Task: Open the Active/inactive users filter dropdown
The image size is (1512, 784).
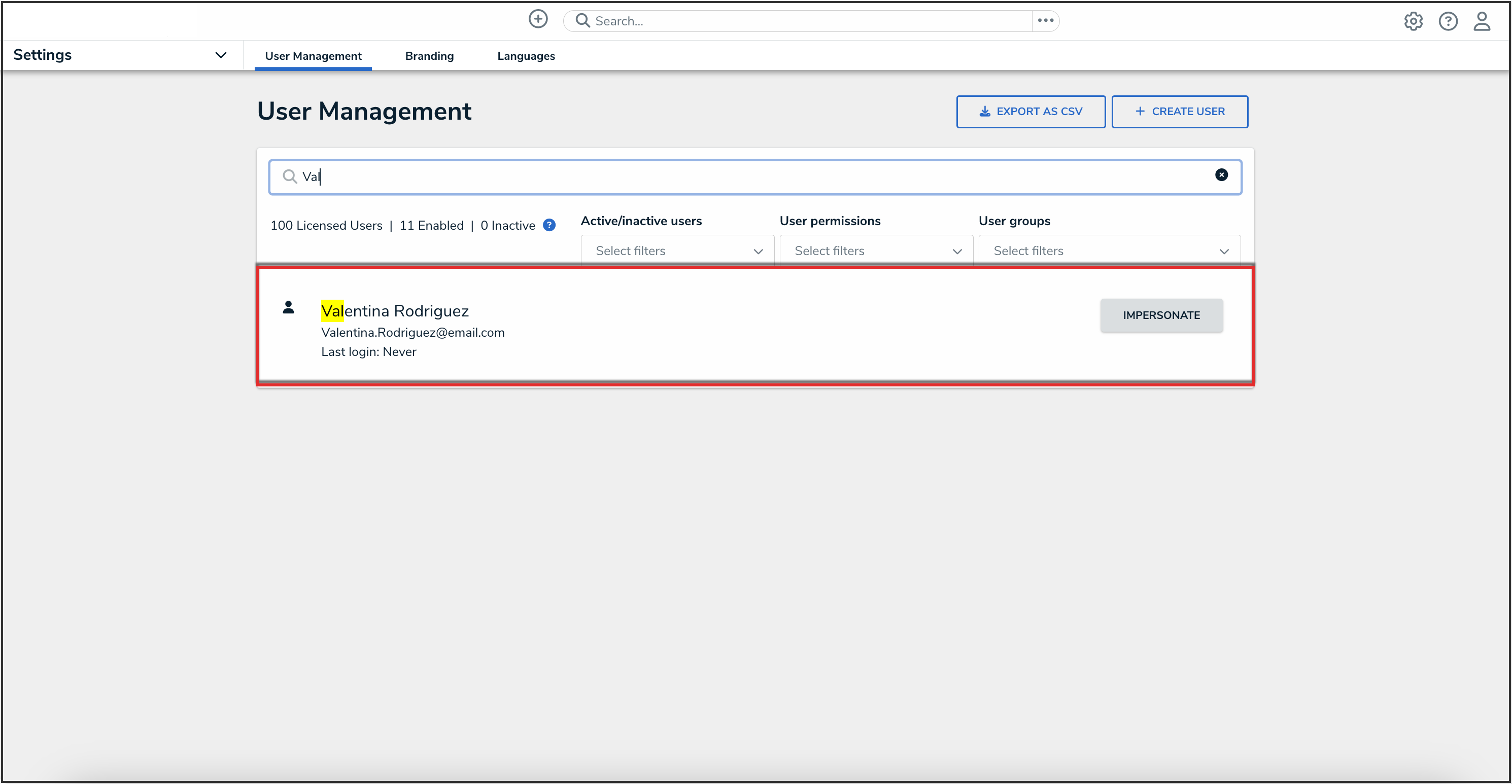Action: pos(677,251)
